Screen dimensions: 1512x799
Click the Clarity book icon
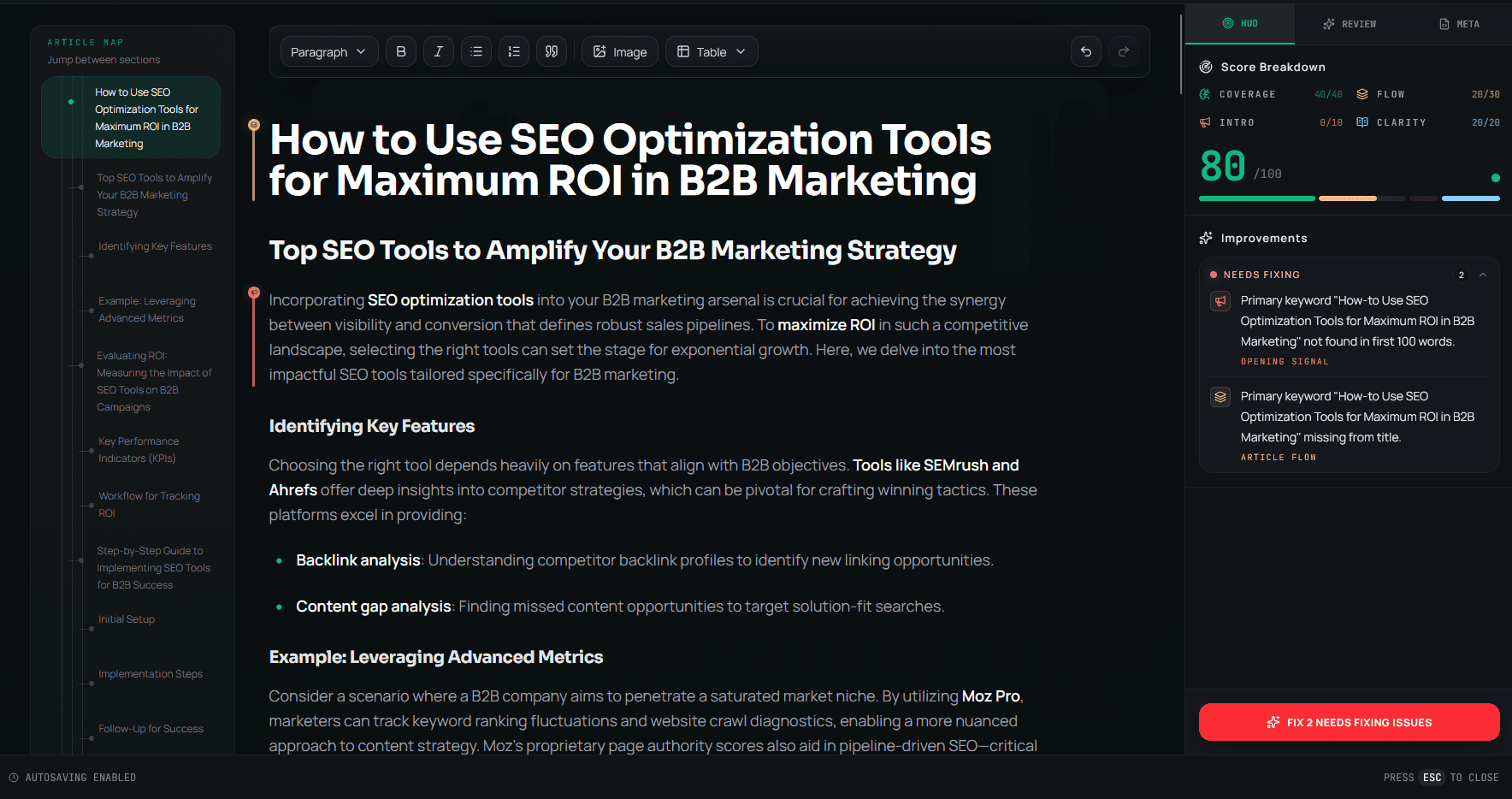[1362, 122]
